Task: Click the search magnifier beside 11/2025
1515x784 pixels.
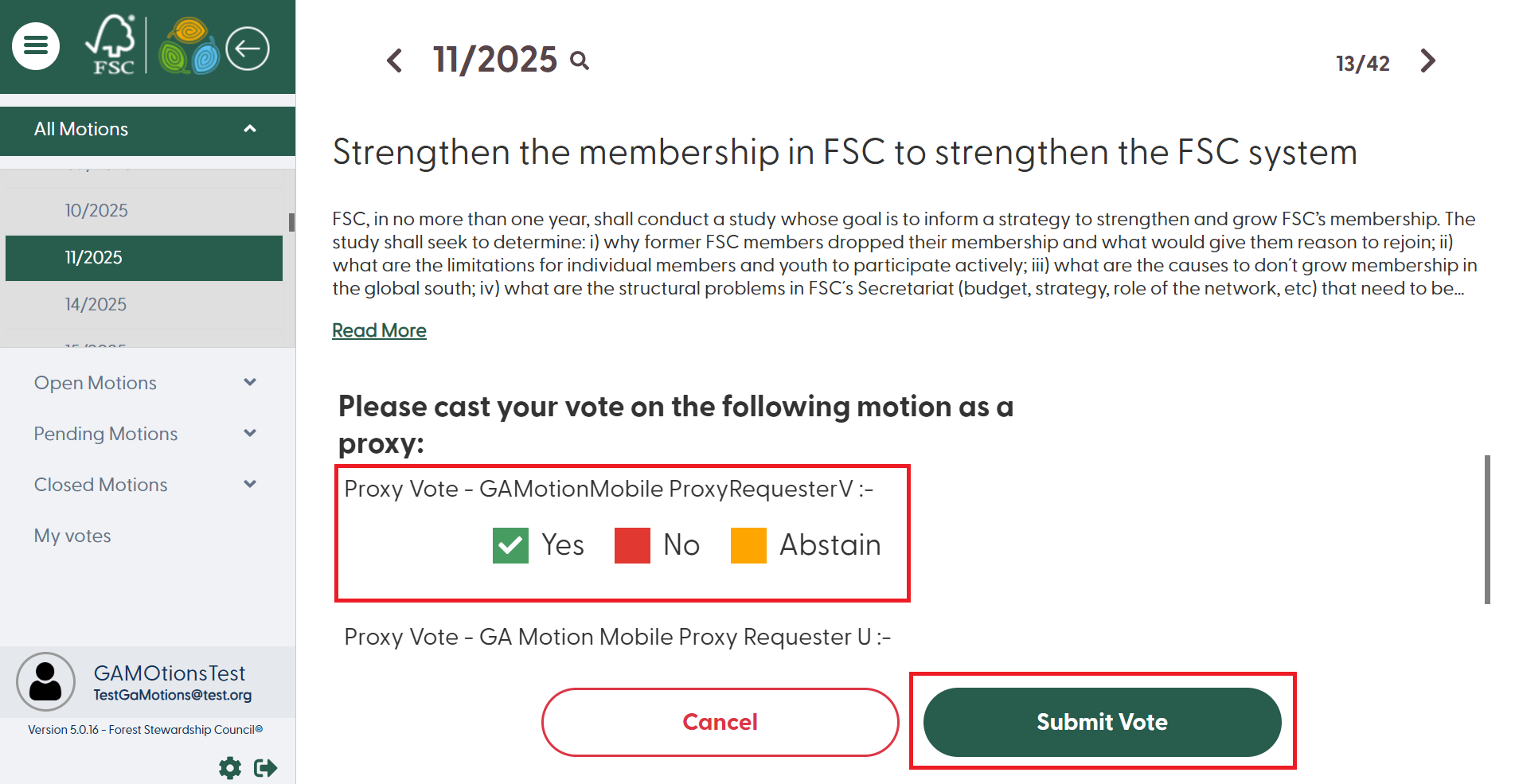Action: pos(580,60)
